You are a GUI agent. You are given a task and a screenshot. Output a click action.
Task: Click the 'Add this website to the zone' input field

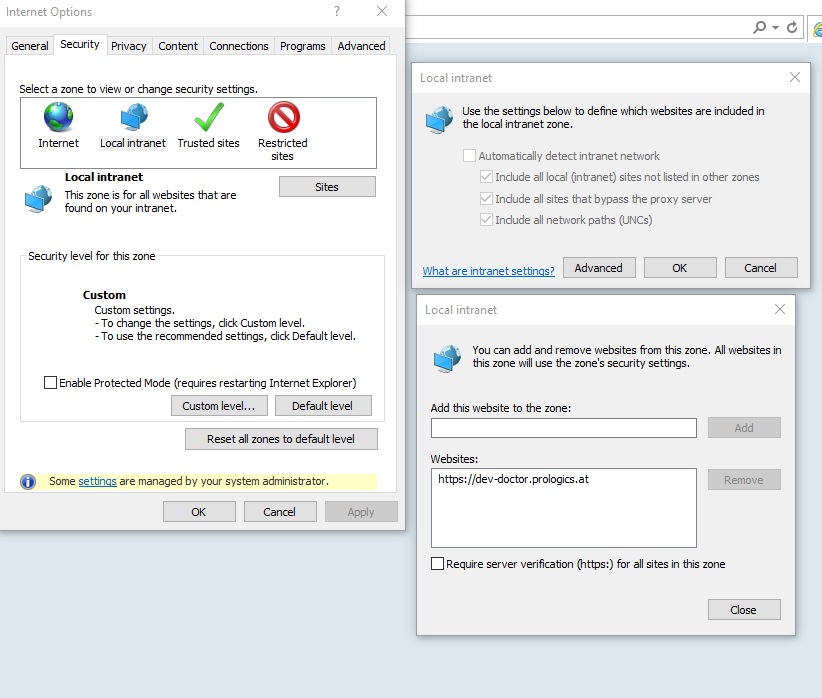click(563, 427)
